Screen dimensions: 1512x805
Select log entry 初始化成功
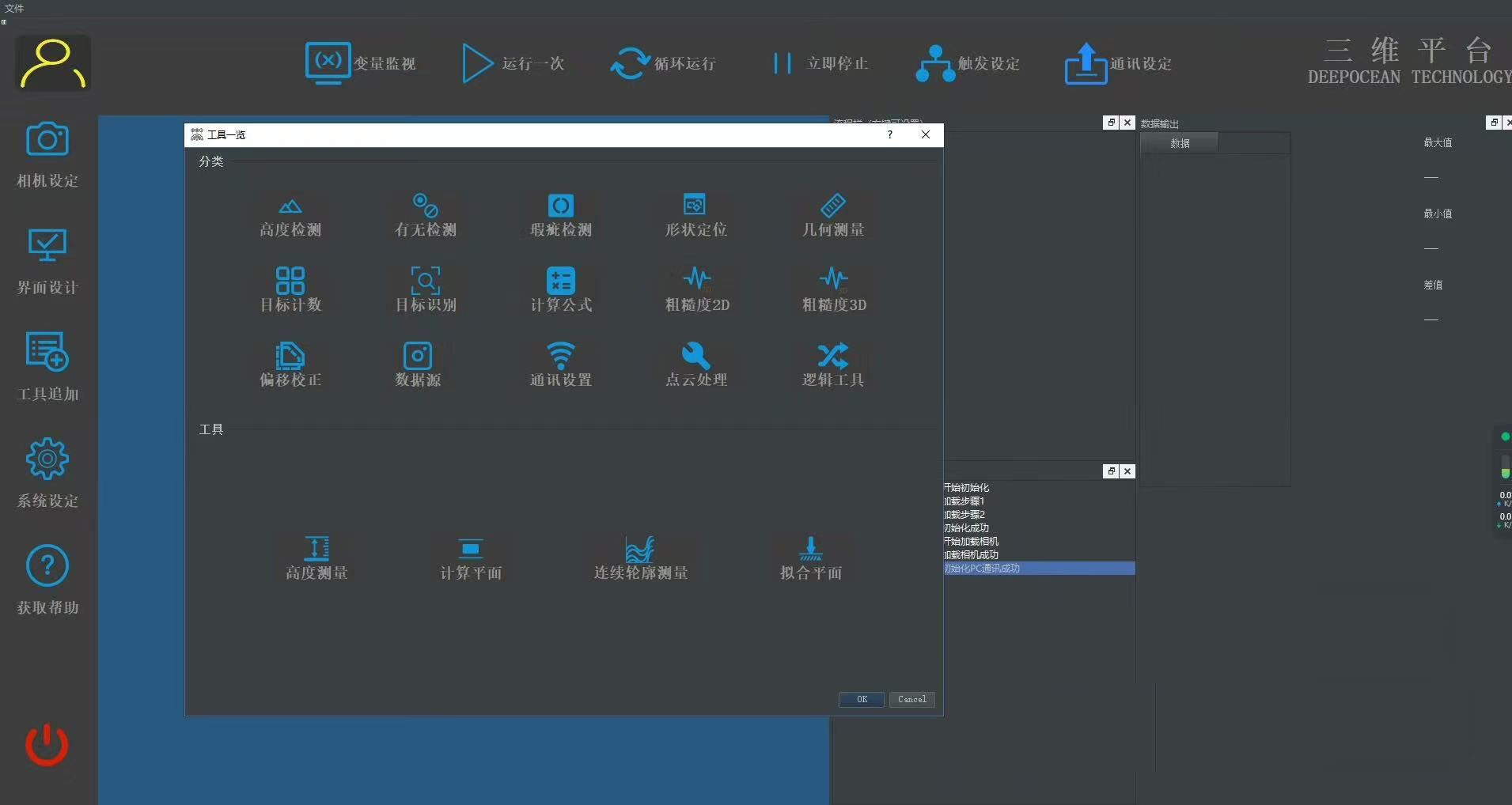(x=1040, y=527)
